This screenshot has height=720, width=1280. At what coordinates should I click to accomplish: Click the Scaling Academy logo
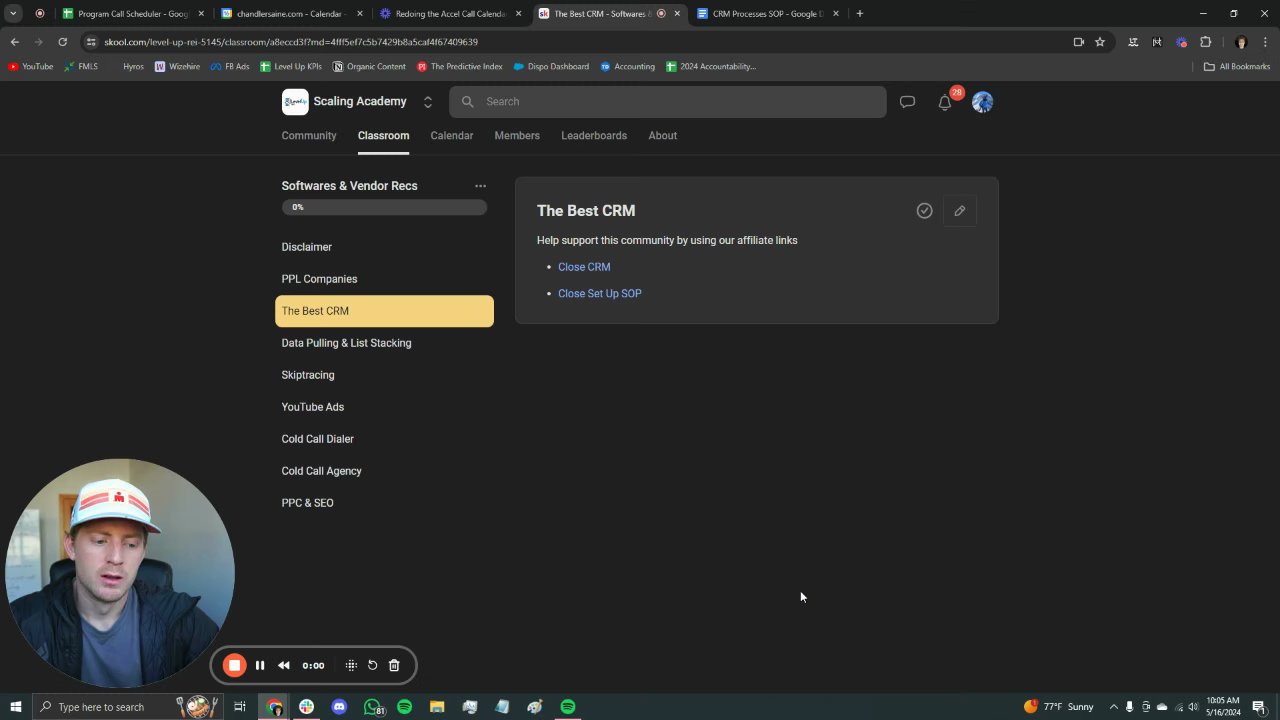coord(295,101)
